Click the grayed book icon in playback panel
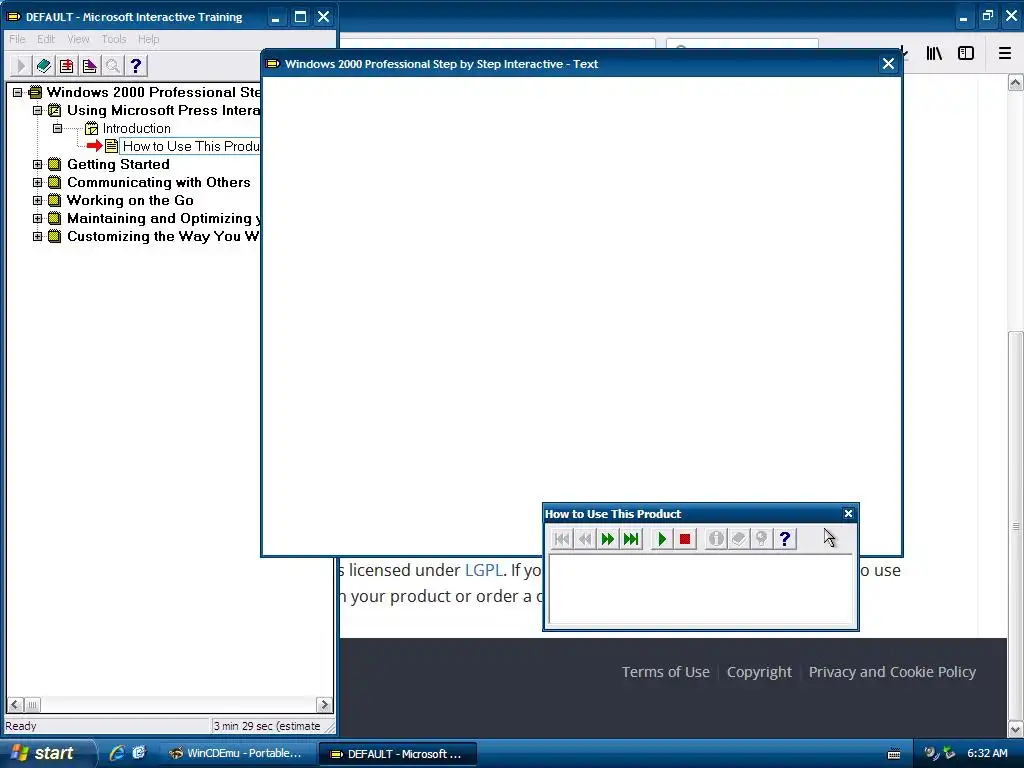 tap(739, 539)
